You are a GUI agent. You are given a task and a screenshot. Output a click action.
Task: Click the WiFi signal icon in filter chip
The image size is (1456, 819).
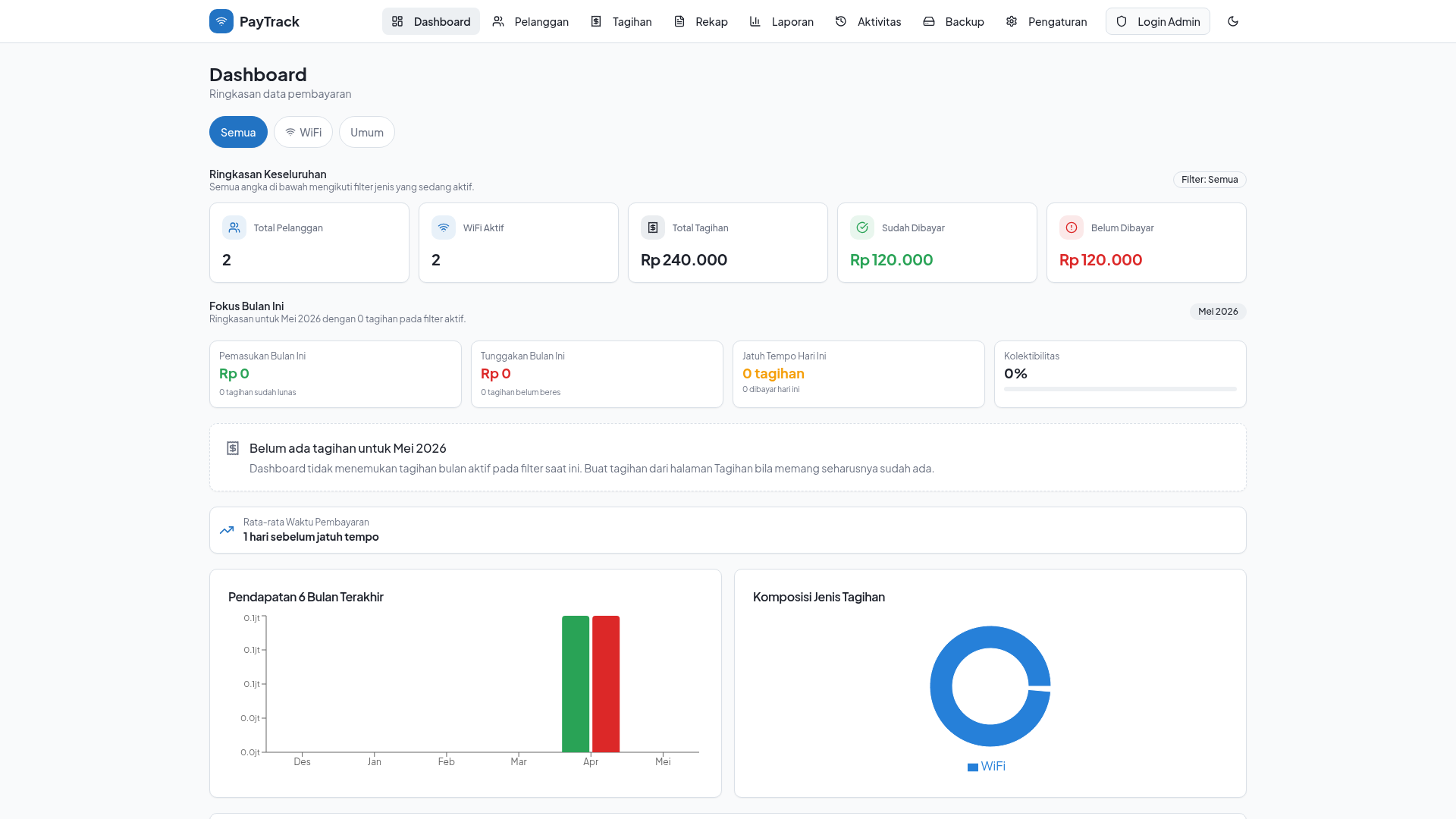290,132
